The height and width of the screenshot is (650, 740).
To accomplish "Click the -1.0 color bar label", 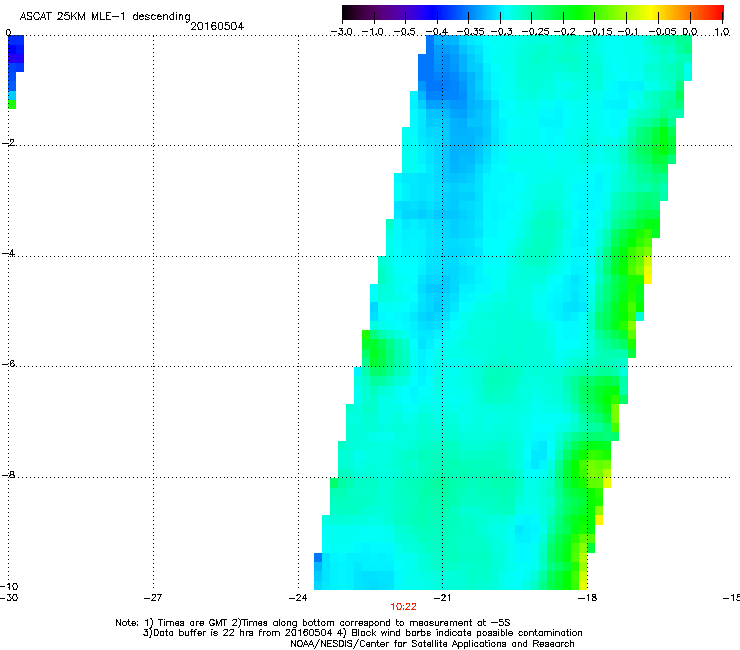I will [373, 32].
